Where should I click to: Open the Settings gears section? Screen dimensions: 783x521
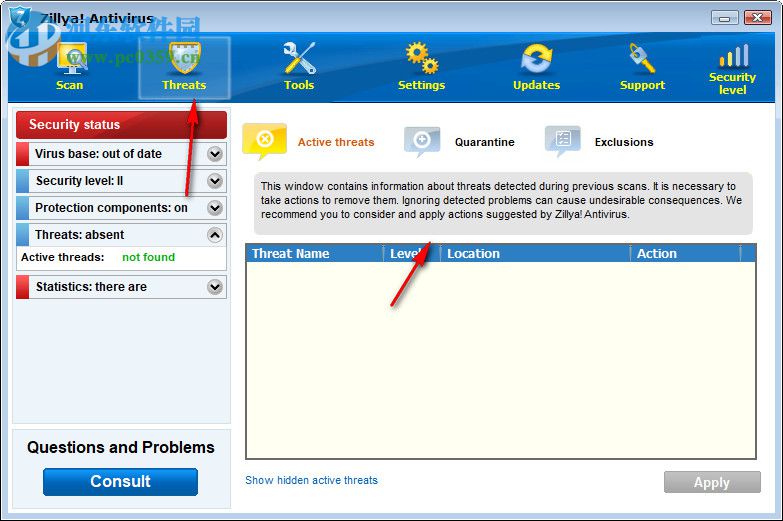[x=421, y=67]
